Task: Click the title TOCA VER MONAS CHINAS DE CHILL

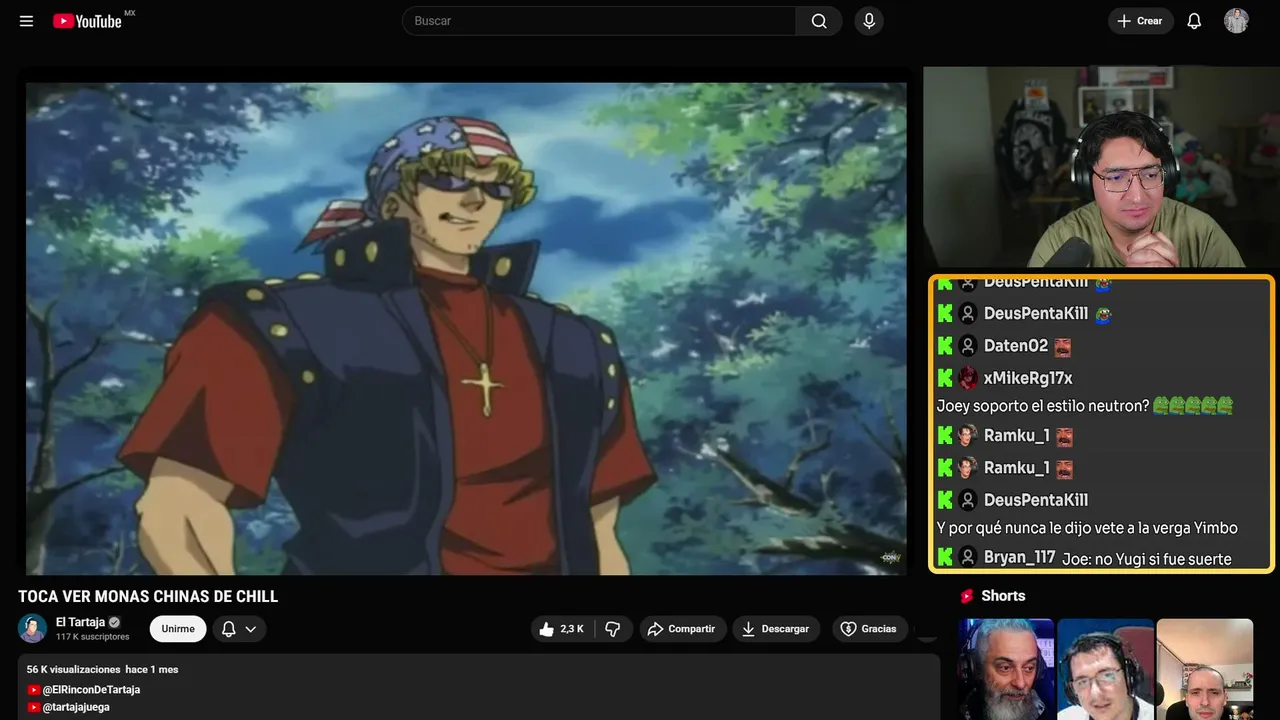Action: 148,597
